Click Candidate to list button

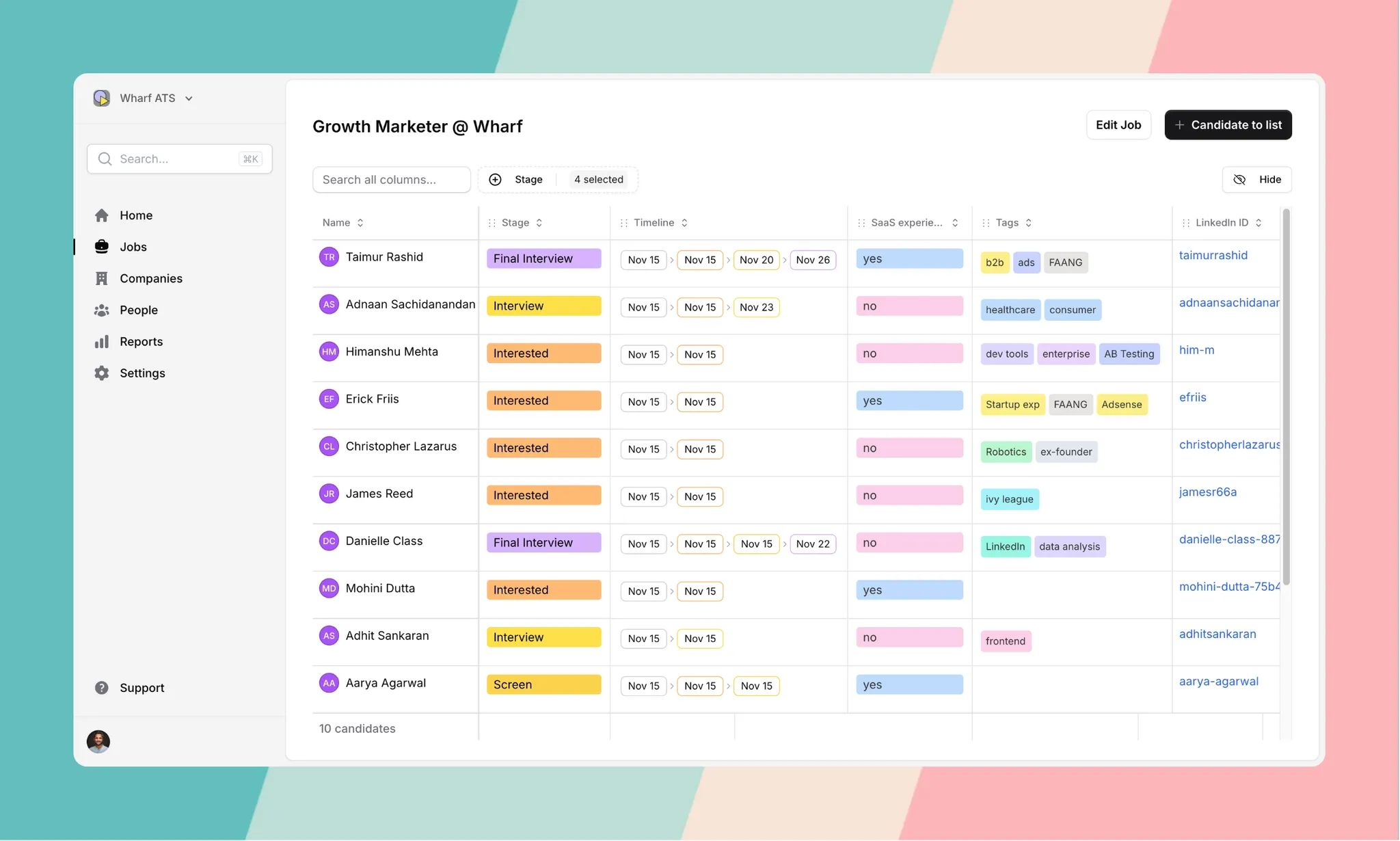(1228, 125)
